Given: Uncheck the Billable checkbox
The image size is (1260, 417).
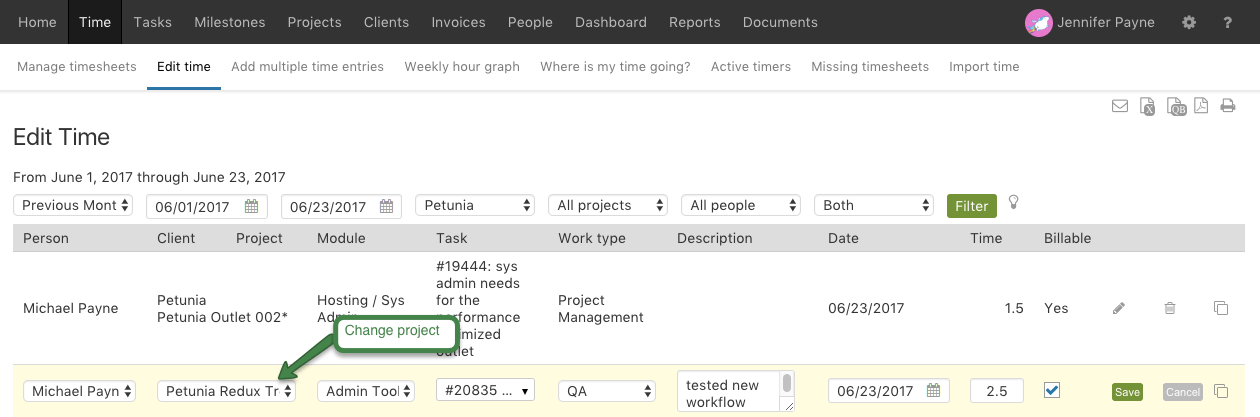Looking at the screenshot, I should tap(1051, 390).
